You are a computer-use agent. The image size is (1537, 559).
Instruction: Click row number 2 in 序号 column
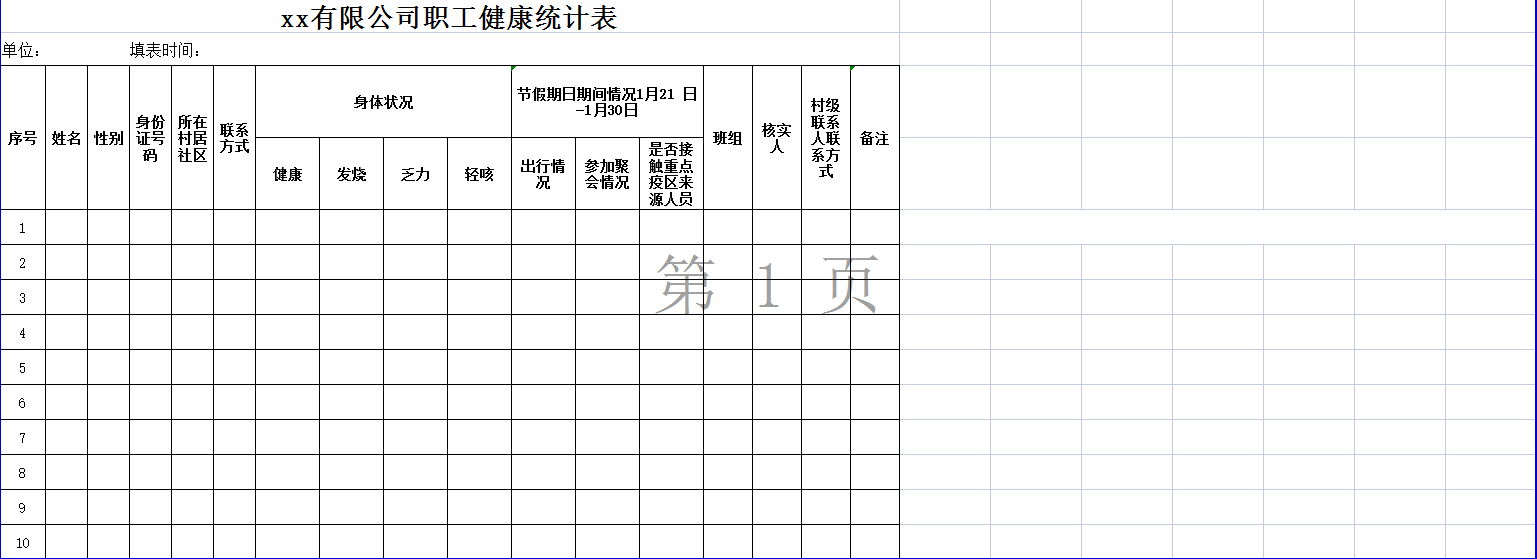23,262
